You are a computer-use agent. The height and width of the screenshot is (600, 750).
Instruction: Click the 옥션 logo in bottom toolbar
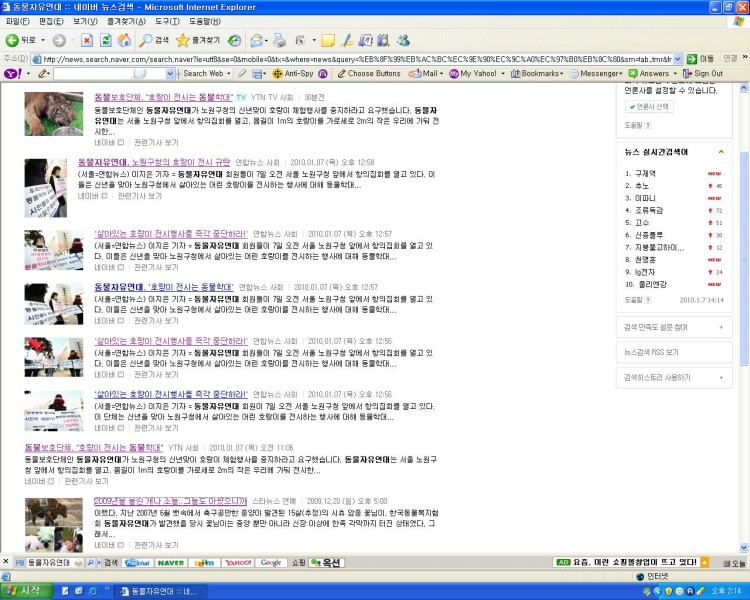pyautogui.click(x=326, y=563)
